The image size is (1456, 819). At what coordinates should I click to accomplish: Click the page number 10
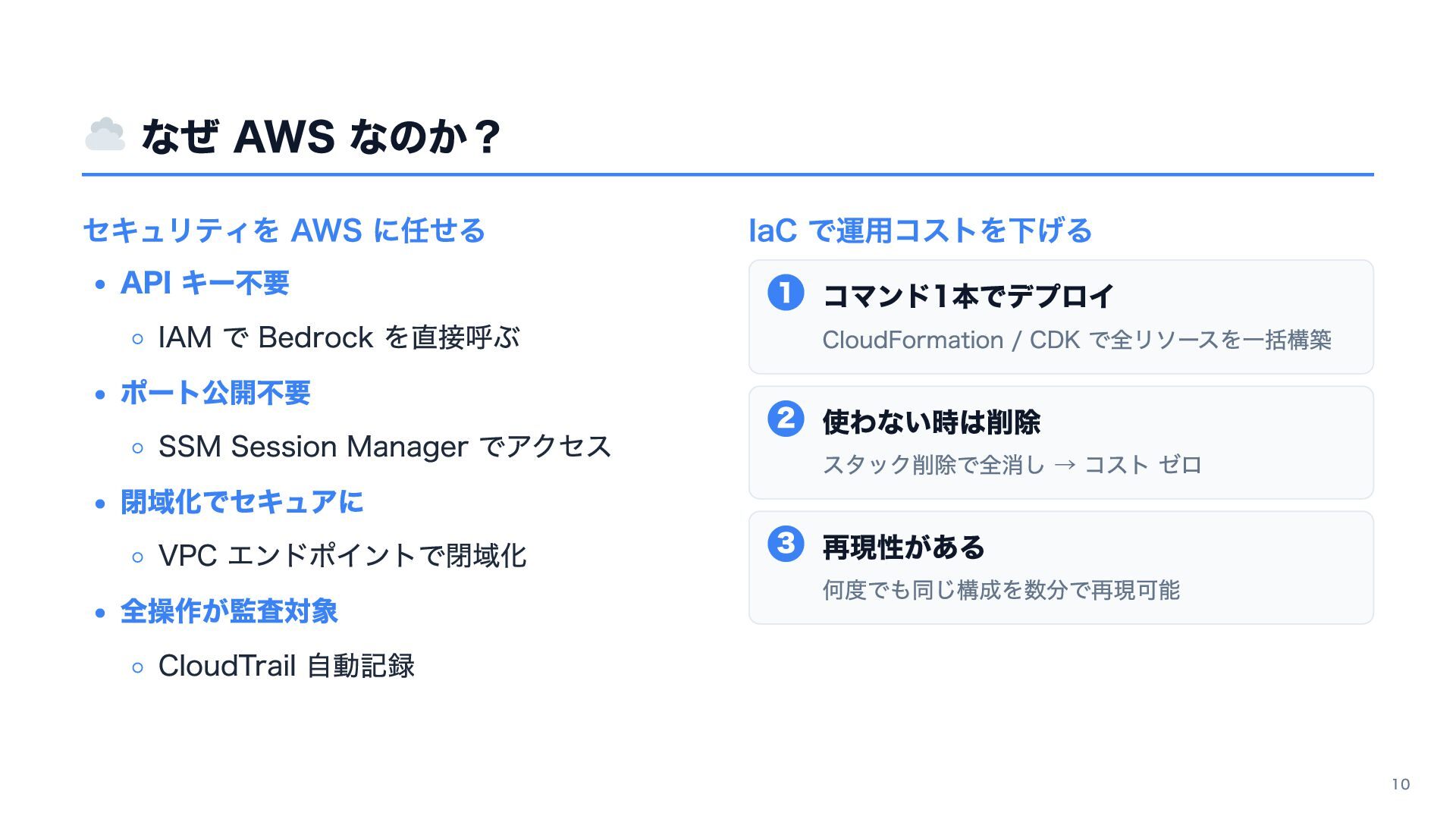coord(1401,784)
